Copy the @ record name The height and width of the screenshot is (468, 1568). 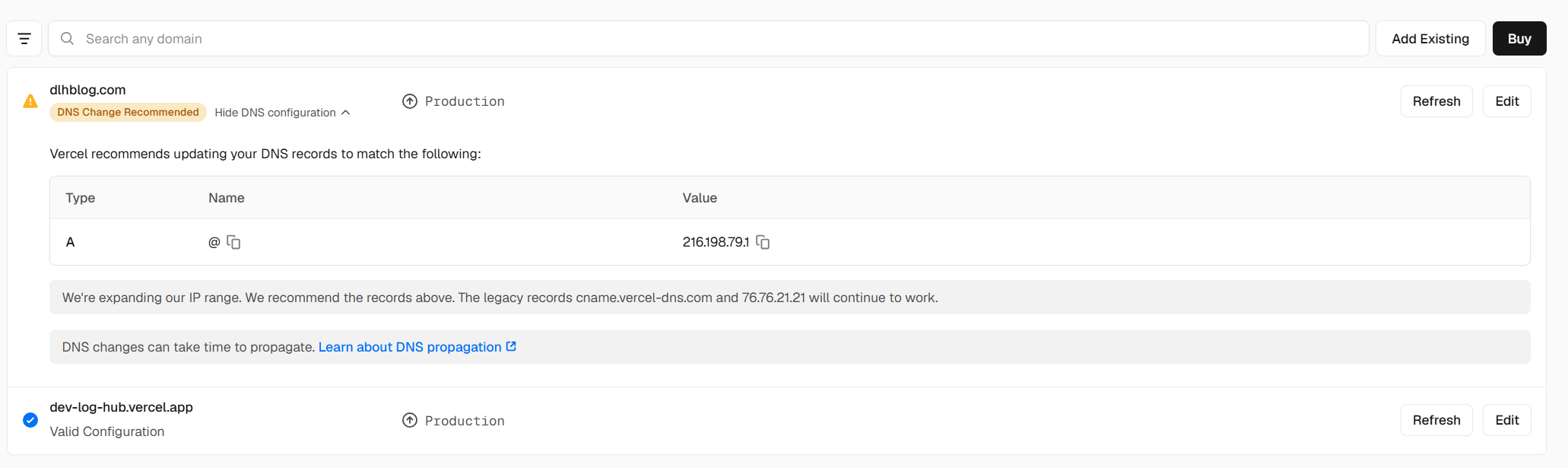[233, 242]
